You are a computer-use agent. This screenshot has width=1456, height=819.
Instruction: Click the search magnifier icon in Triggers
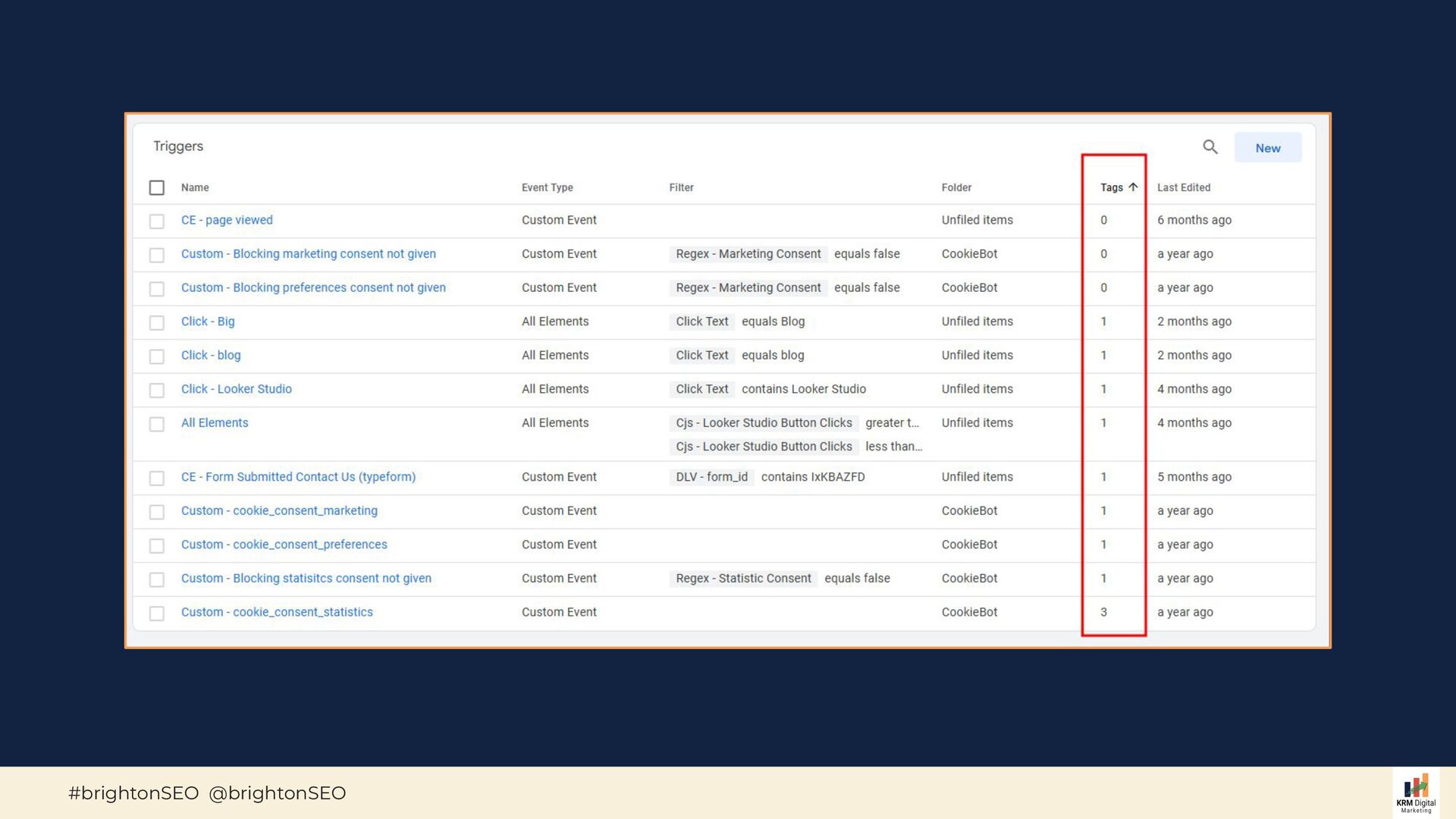(x=1210, y=147)
